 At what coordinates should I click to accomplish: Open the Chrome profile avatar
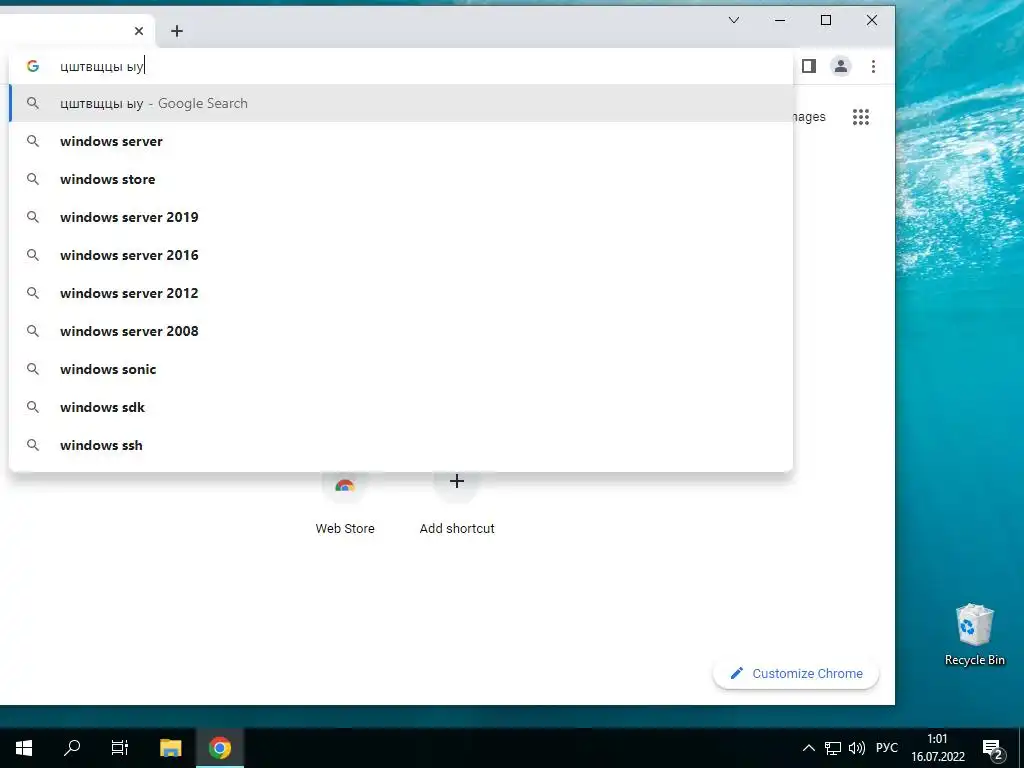840,66
